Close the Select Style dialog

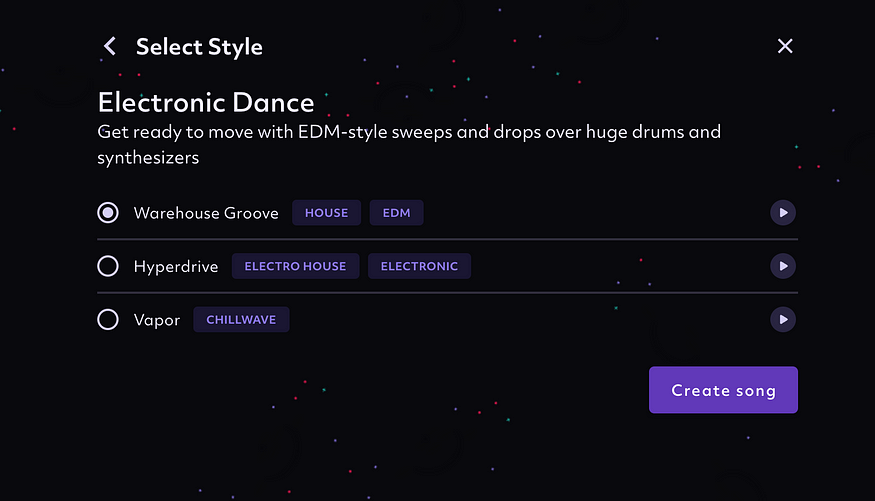785,46
